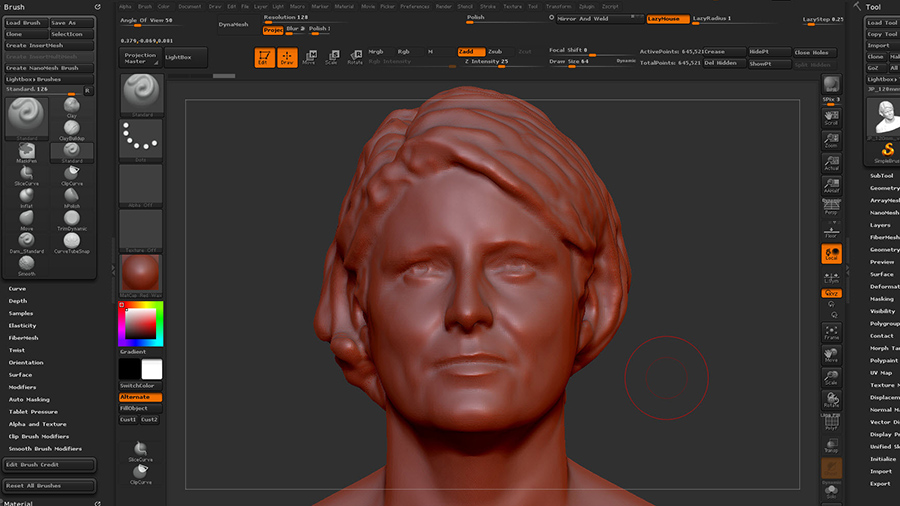The width and height of the screenshot is (900, 506).
Task: Click the Draw mode icon
Action: (287, 57)
